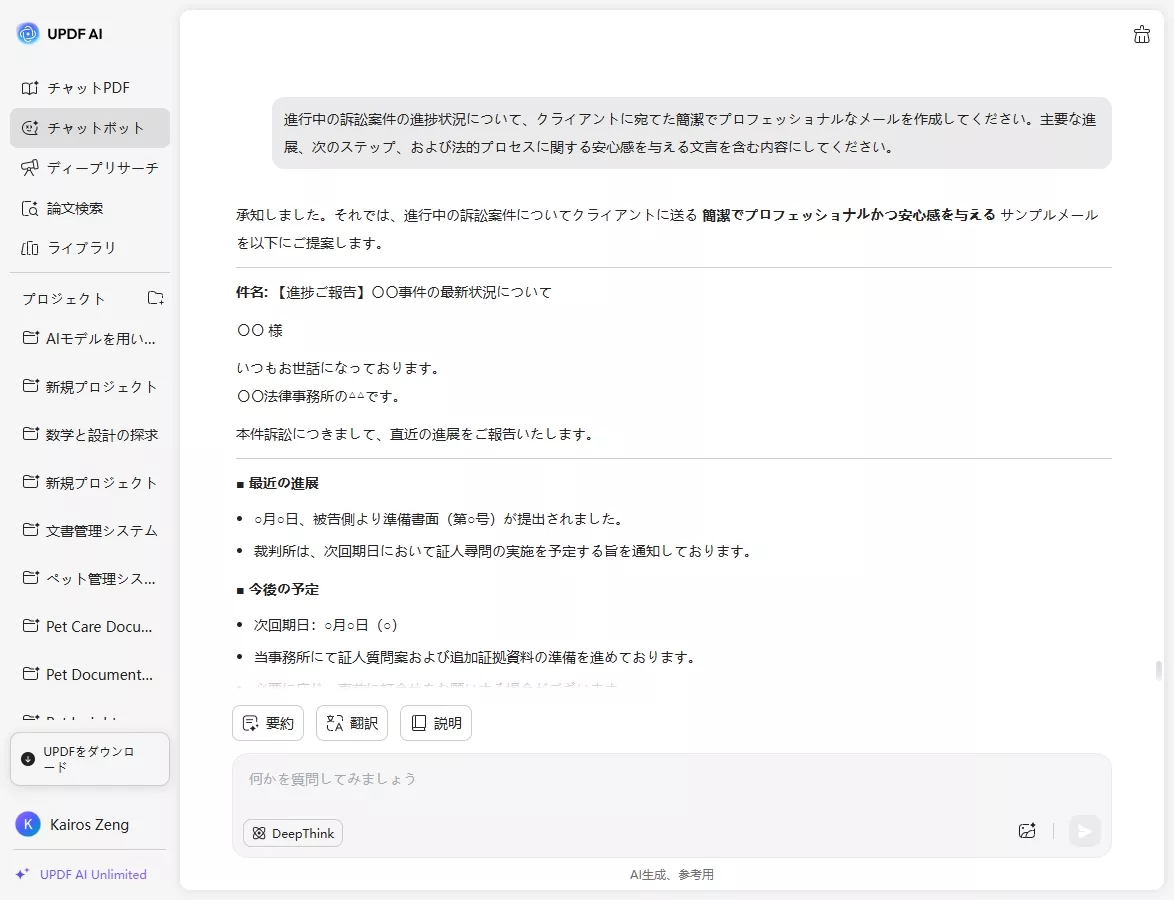Screen dimensions: 1174x900
Task: Click the message send button
Action: coord(1084,831)
